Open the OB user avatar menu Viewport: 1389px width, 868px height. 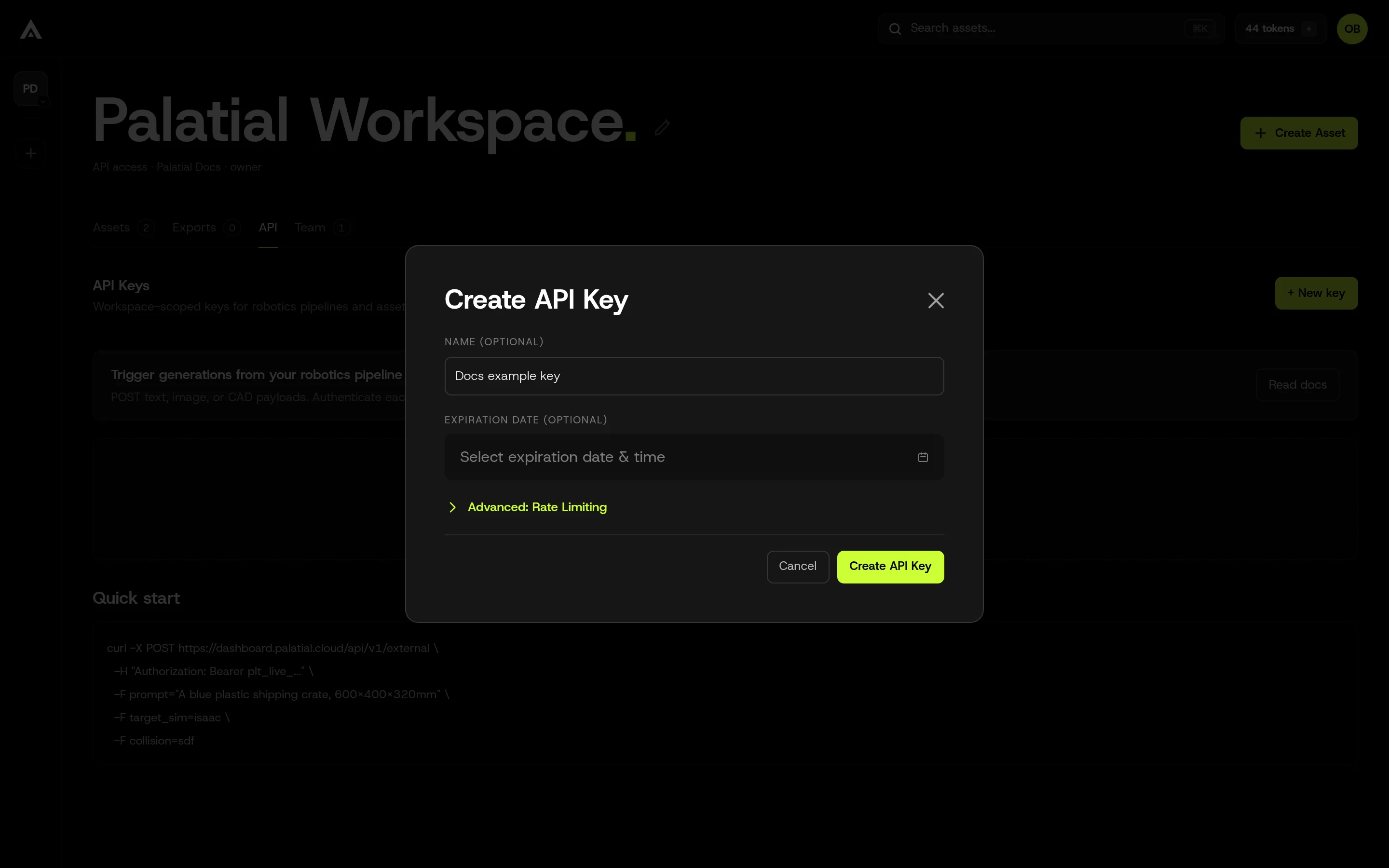[1352, 29]
